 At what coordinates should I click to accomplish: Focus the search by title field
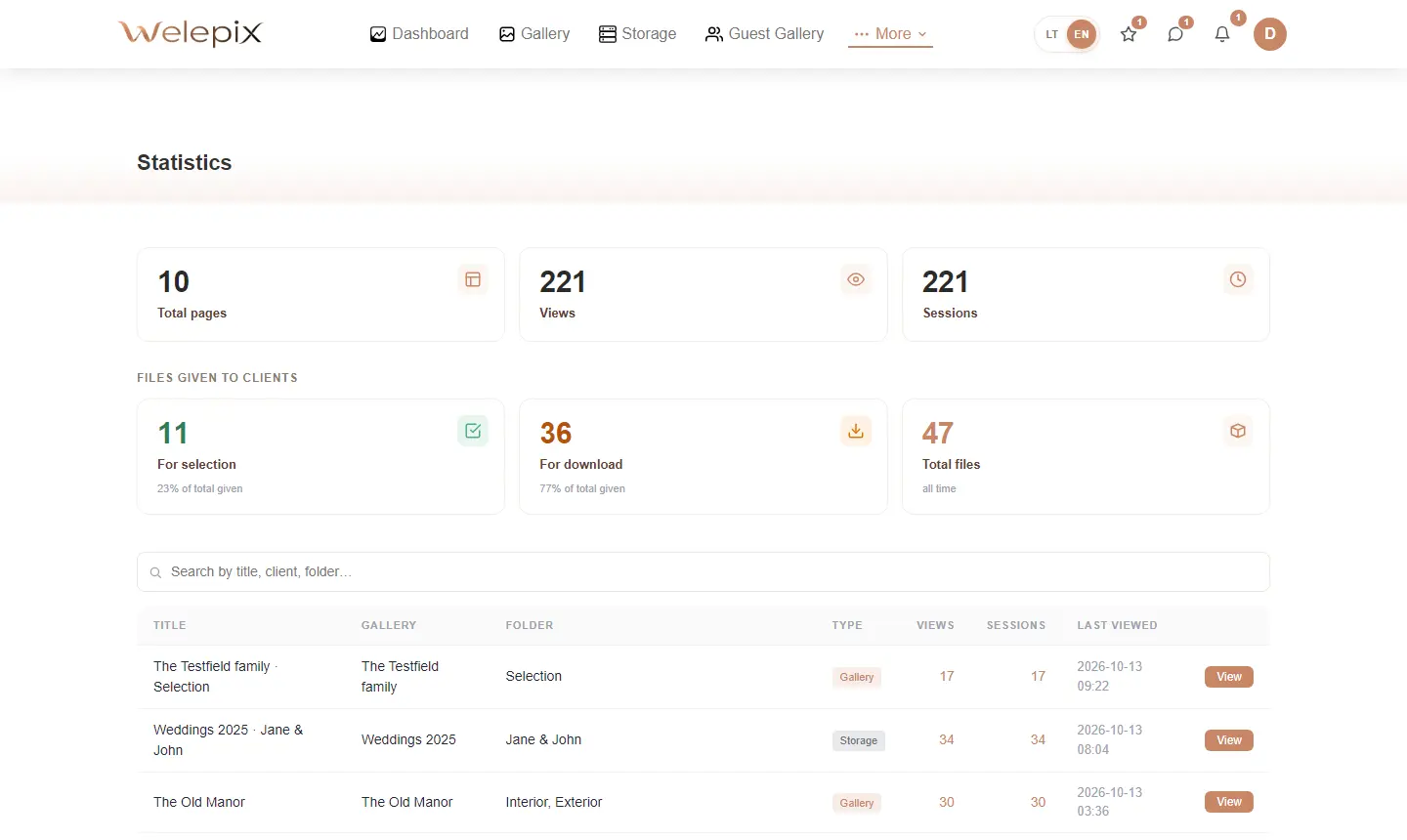(703, 572)
